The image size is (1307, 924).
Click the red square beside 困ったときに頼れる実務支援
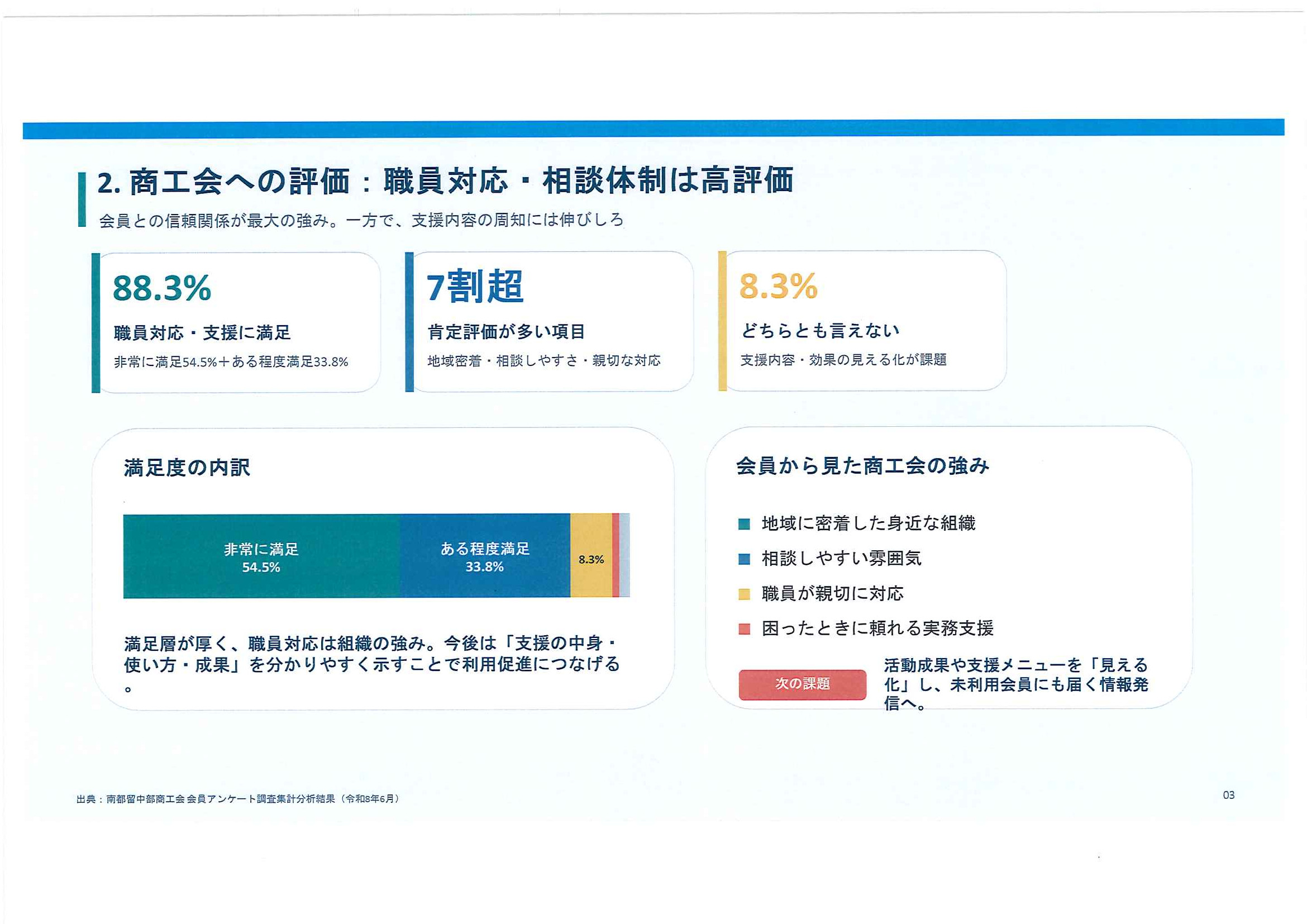click(743, 629)
